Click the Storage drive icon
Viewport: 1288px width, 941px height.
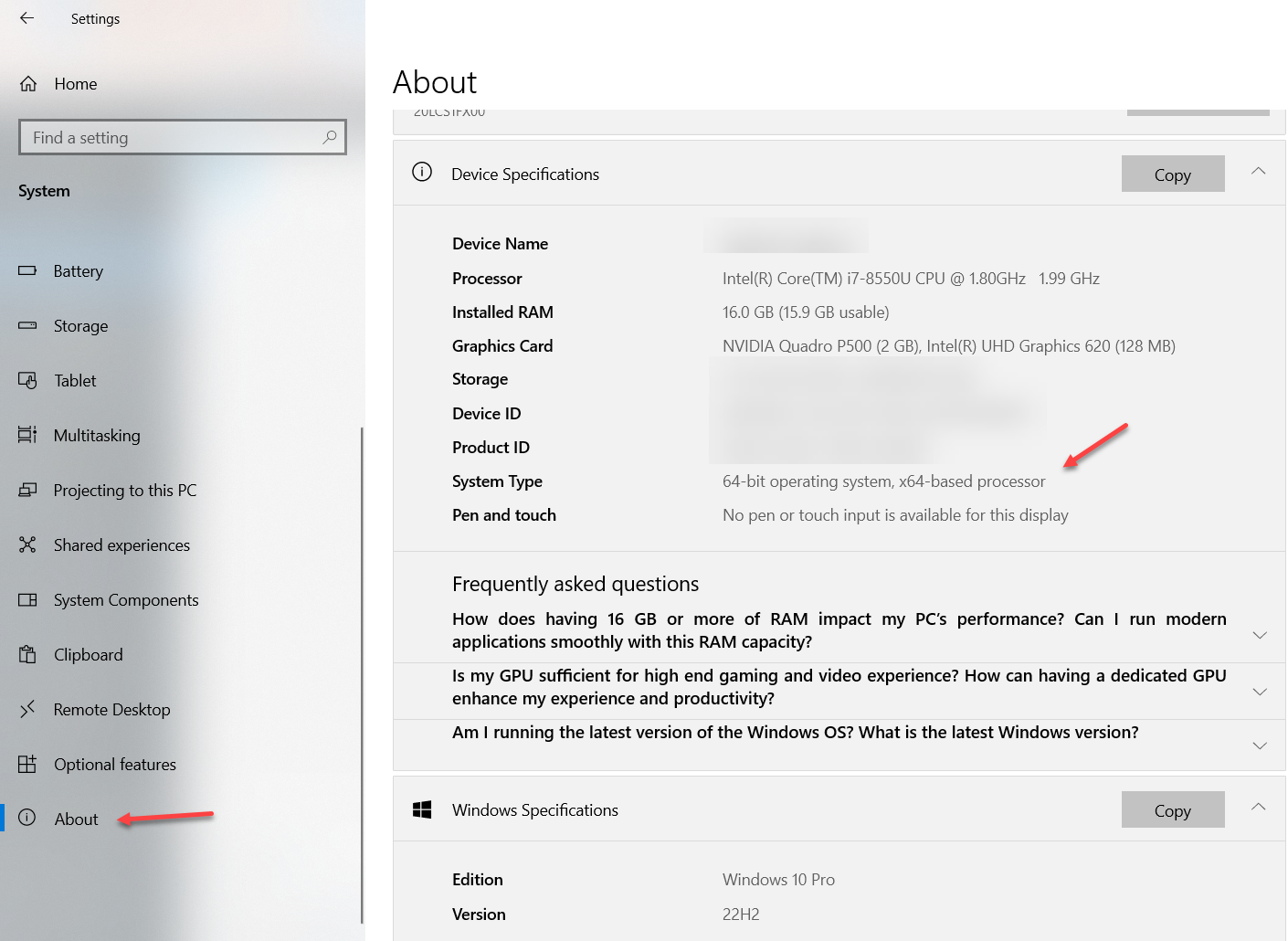tap(27, 326)
